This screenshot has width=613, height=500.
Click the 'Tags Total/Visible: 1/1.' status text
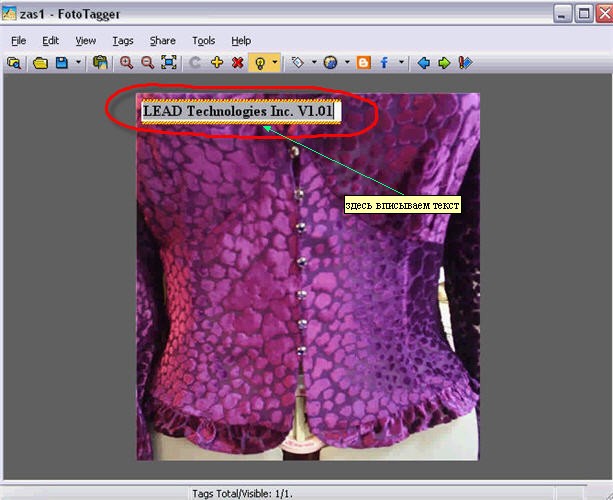pyautogui.click(x=242, y=494)
